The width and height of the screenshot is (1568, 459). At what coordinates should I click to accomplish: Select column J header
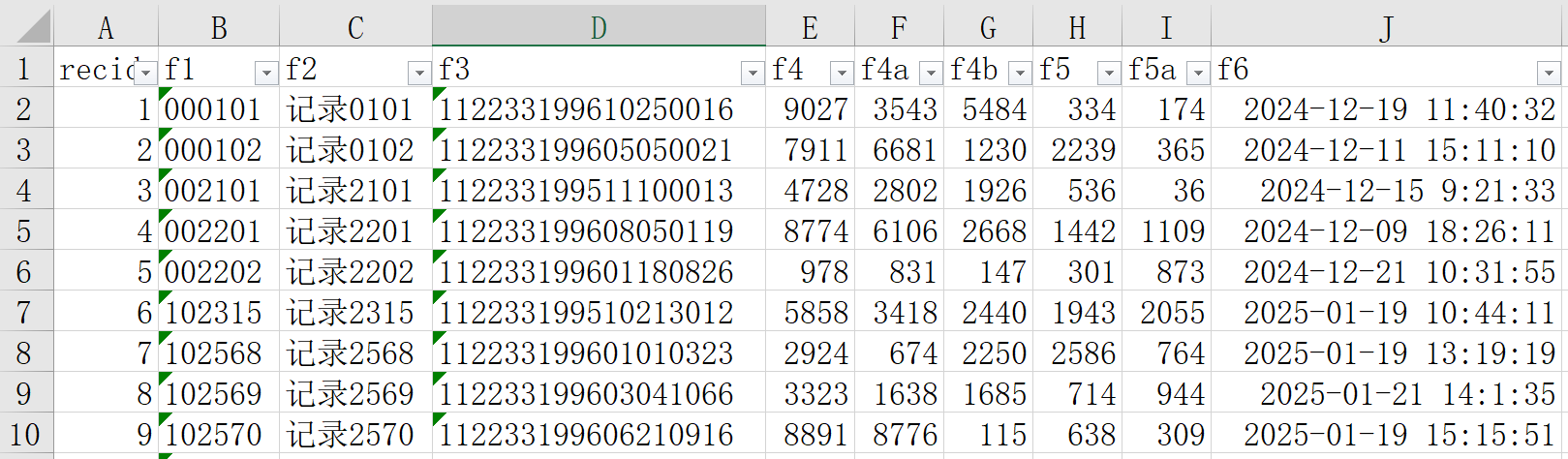[1388, 27]
